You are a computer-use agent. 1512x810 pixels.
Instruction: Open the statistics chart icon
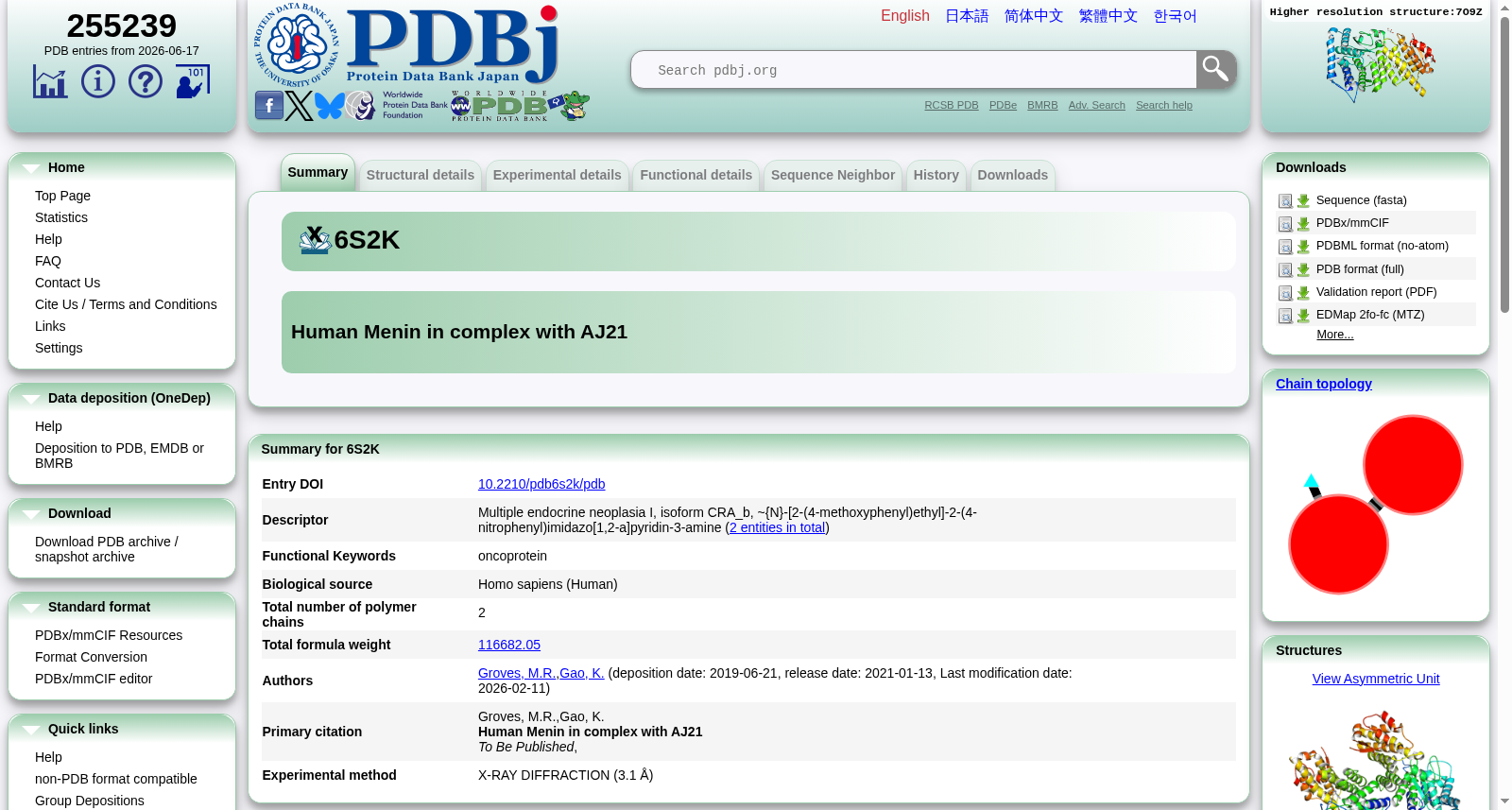click(x=50, y=82)
